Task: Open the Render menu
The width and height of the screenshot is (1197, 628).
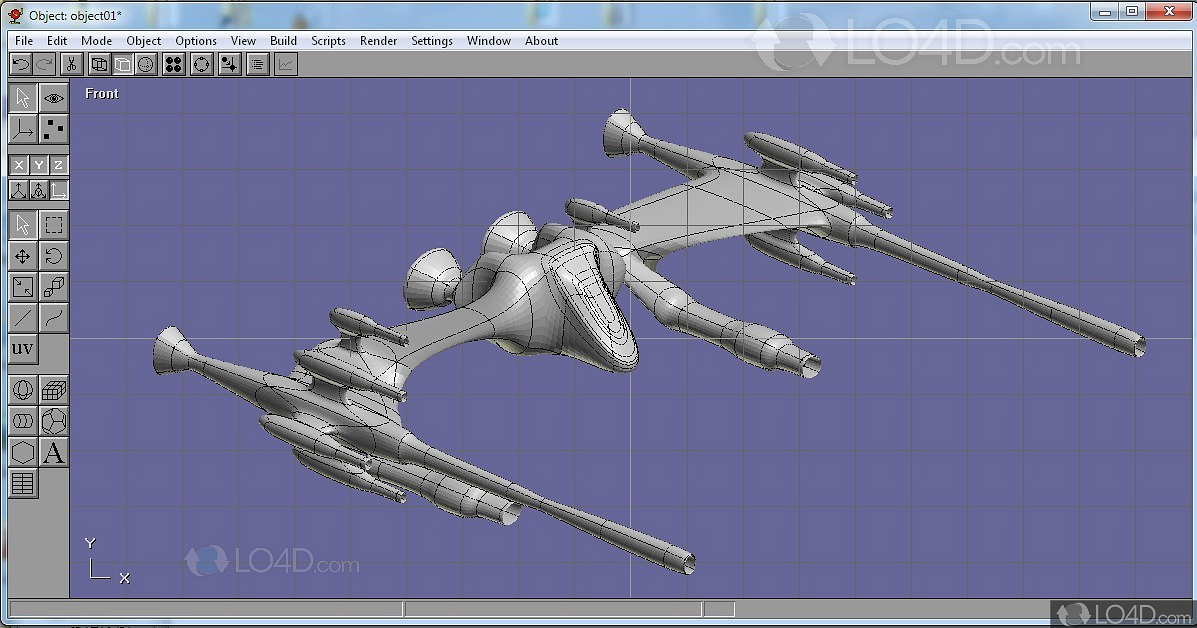Action: coord(378,40)
